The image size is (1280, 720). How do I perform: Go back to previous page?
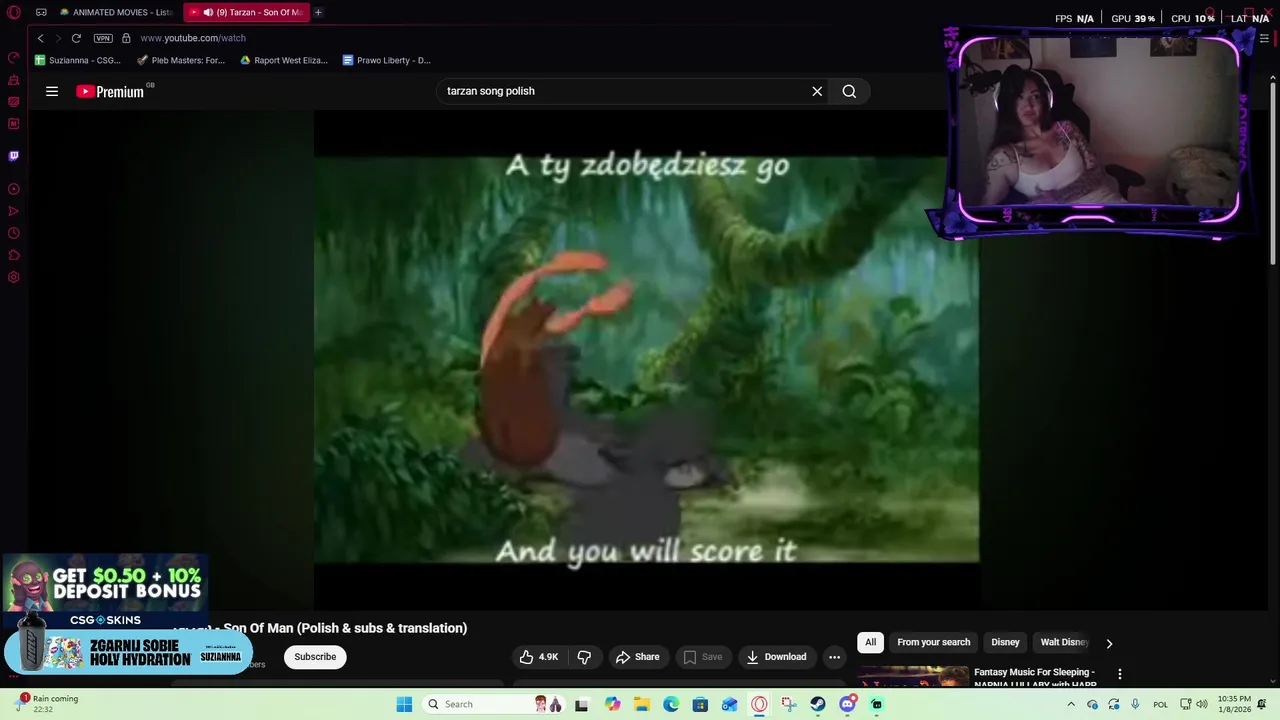pyautogui.click(x=41, y=38)
